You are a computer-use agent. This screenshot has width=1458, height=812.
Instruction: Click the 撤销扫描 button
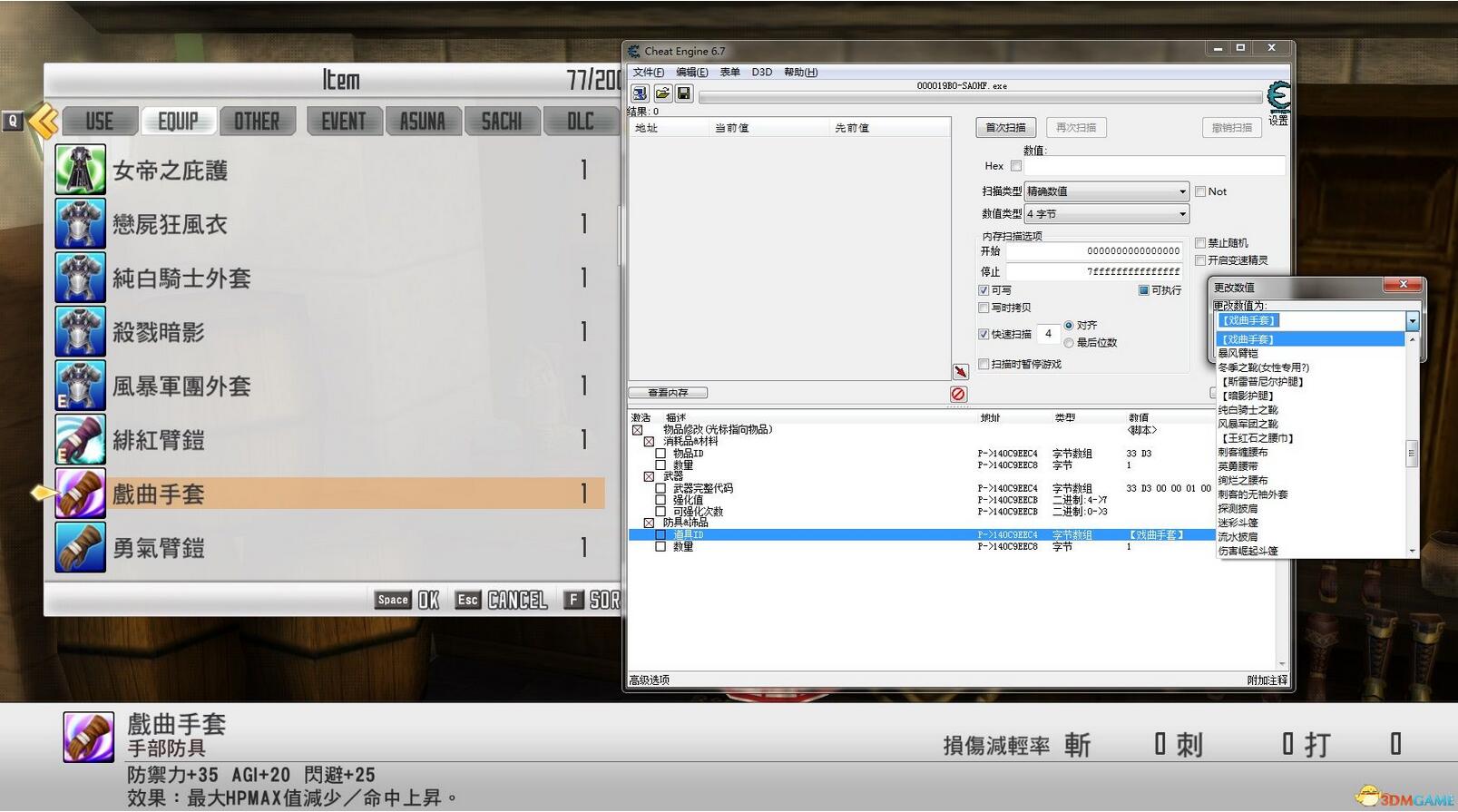[x=1231, y=128]
